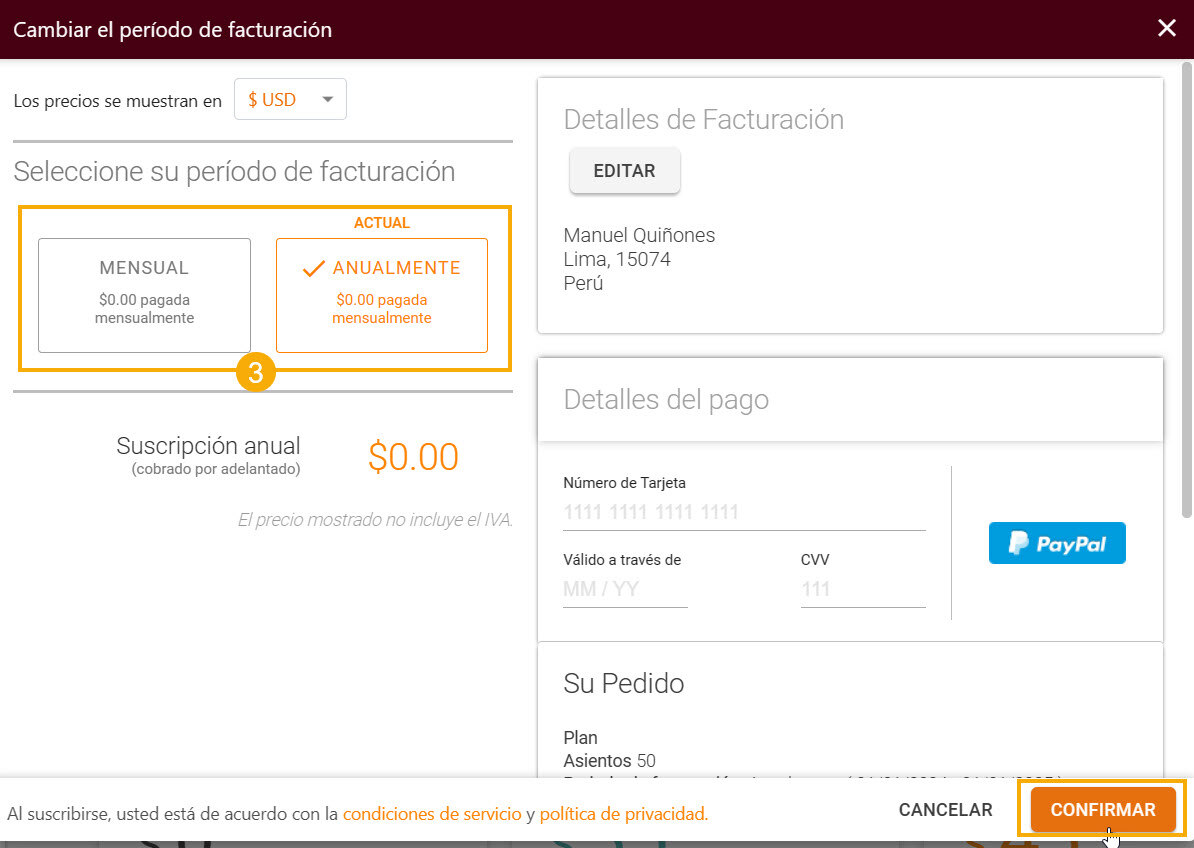Viewport: 1194px width, 848px height.
Task: Switch billing to monthly payment card
Action: coord(143,293)
